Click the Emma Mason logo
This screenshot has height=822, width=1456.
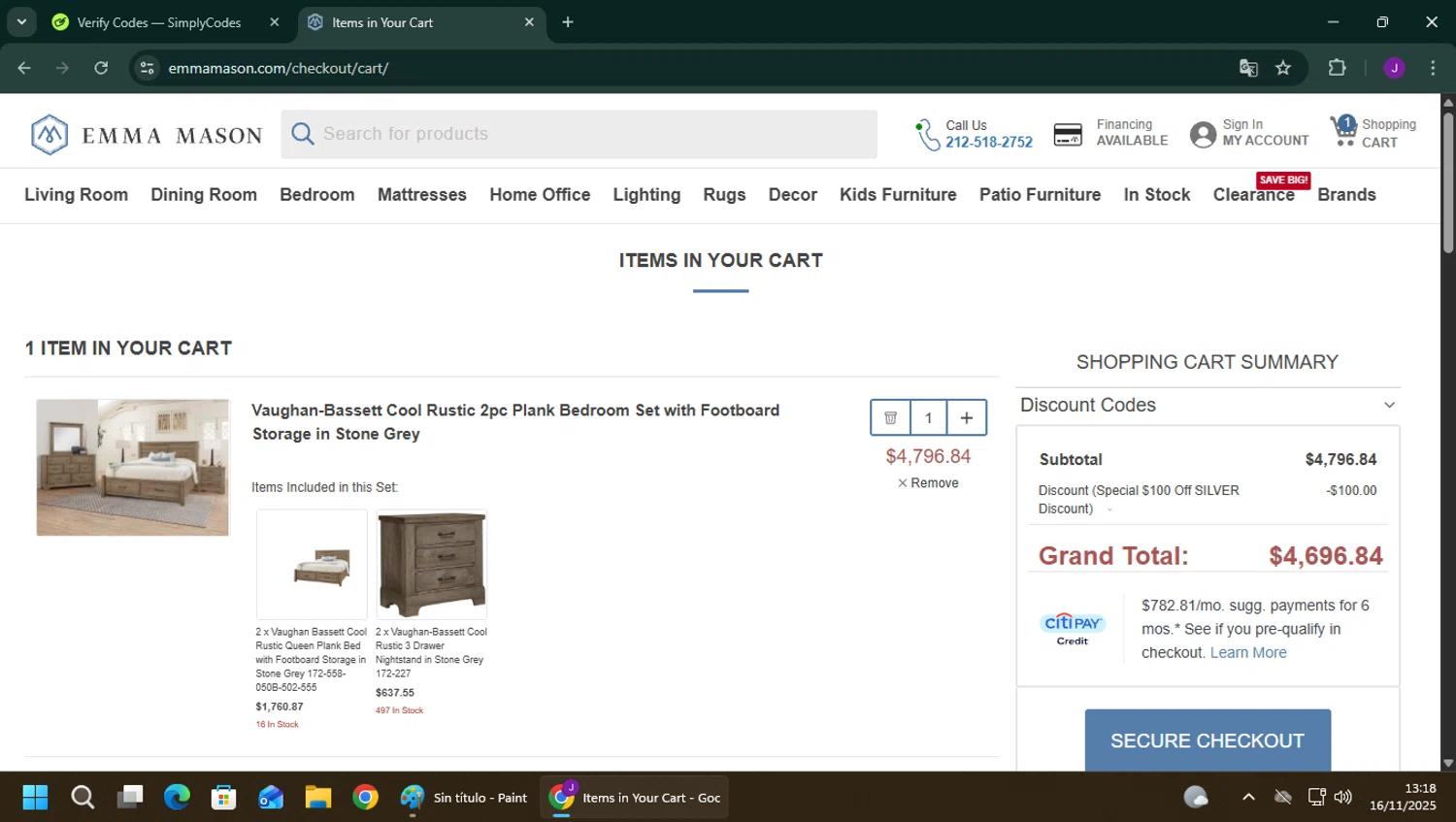(x=147, y=135)
